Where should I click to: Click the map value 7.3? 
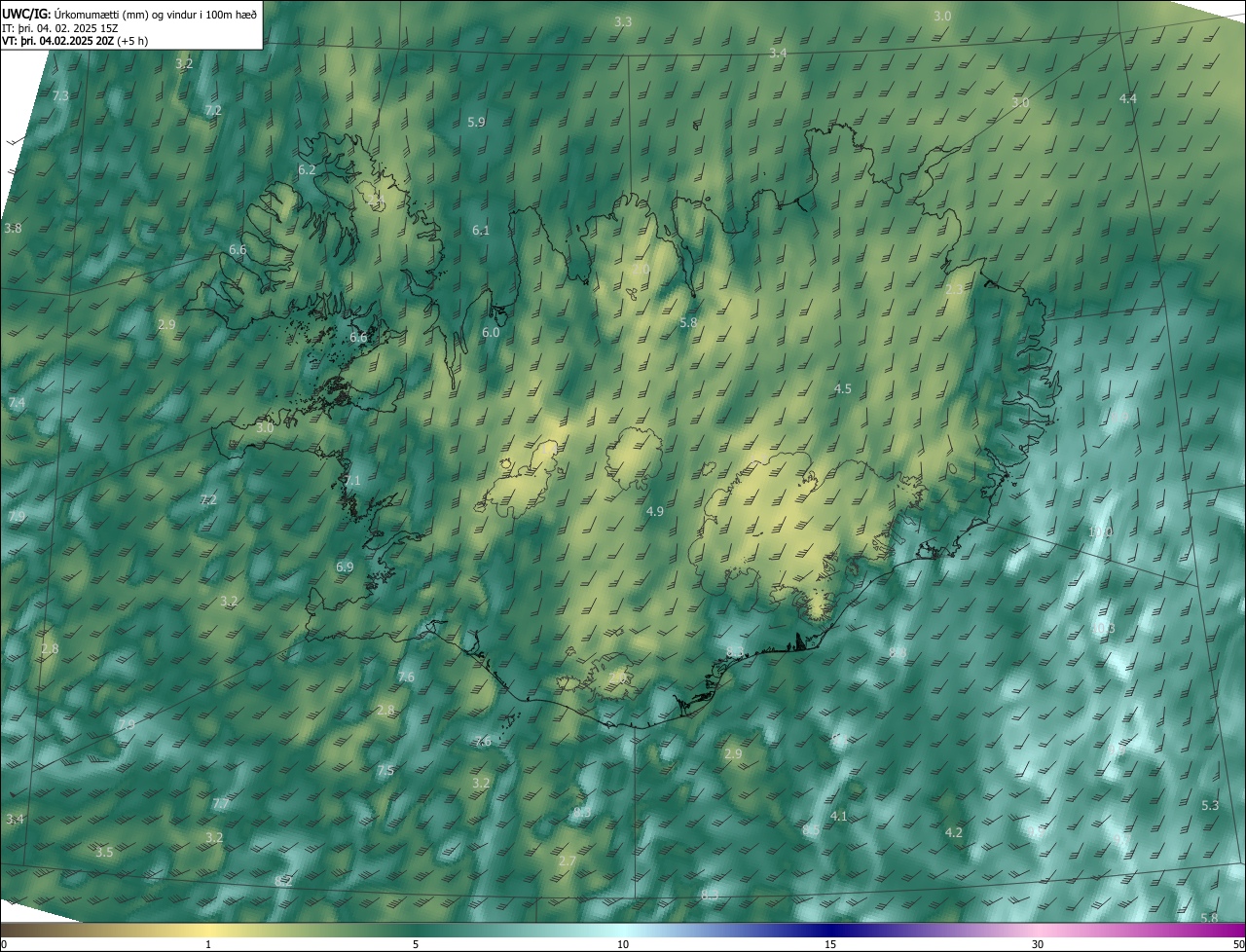pos(60,95)
